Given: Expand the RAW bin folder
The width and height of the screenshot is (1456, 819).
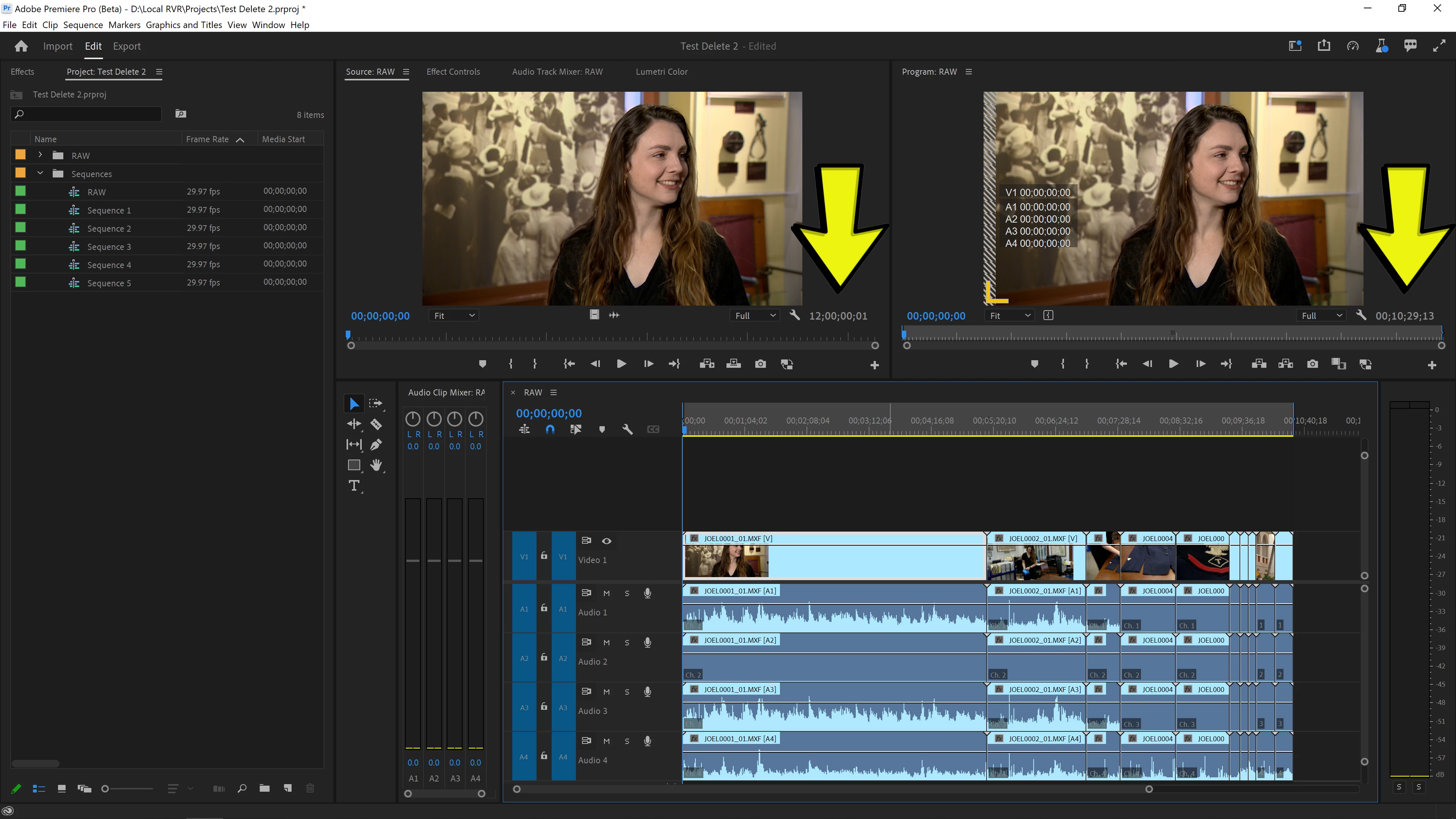Looking at the screenshot, I should (40, 155).
